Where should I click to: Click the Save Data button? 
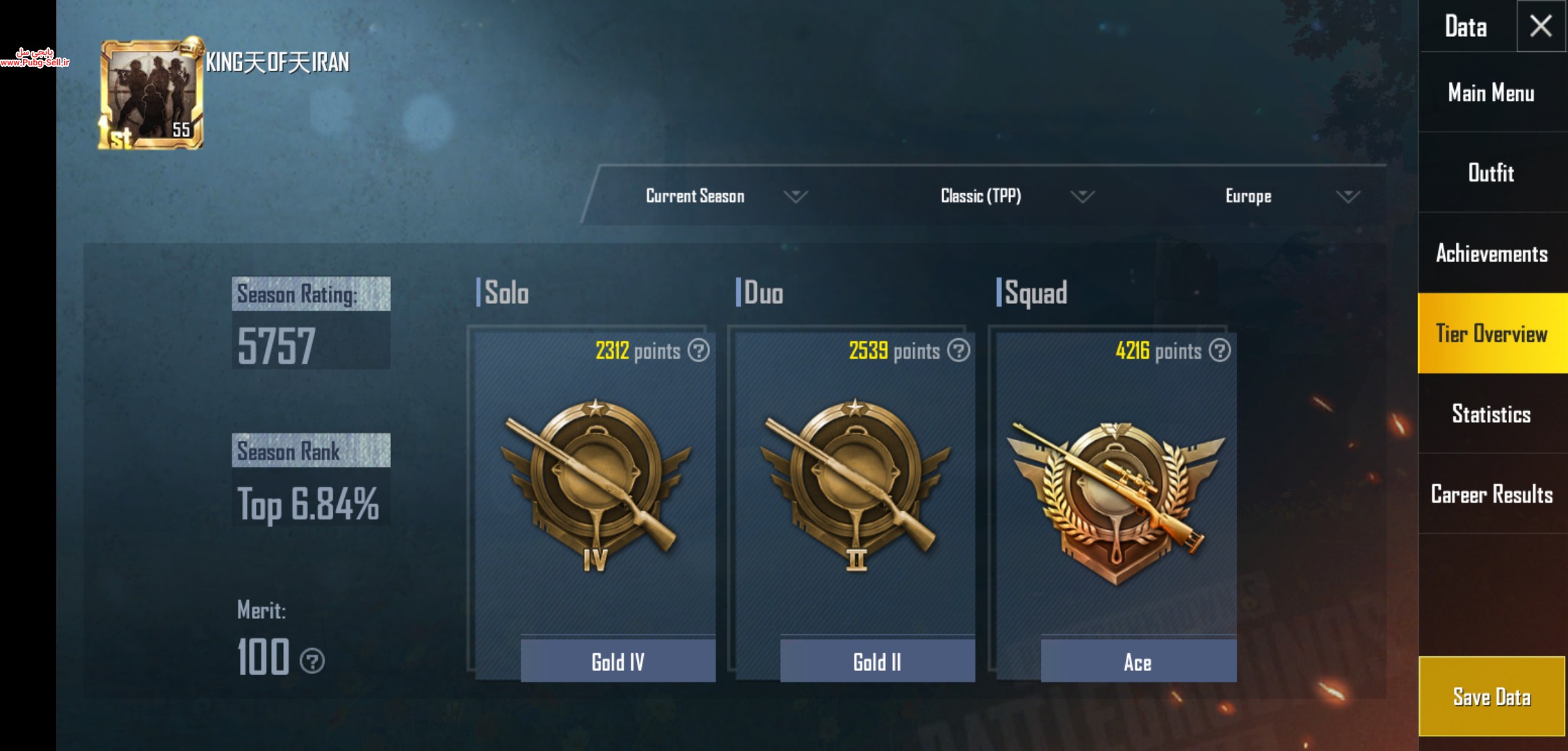[1492, 696]
